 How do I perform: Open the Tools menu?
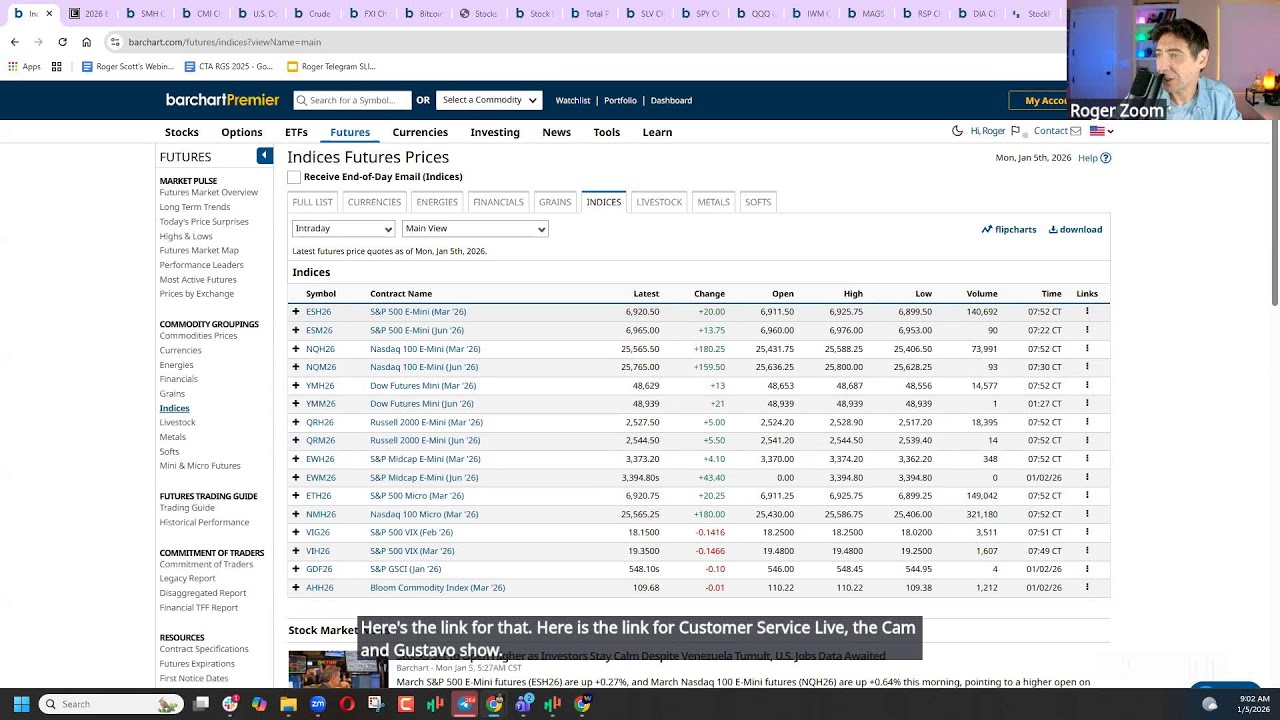(607, 132)
